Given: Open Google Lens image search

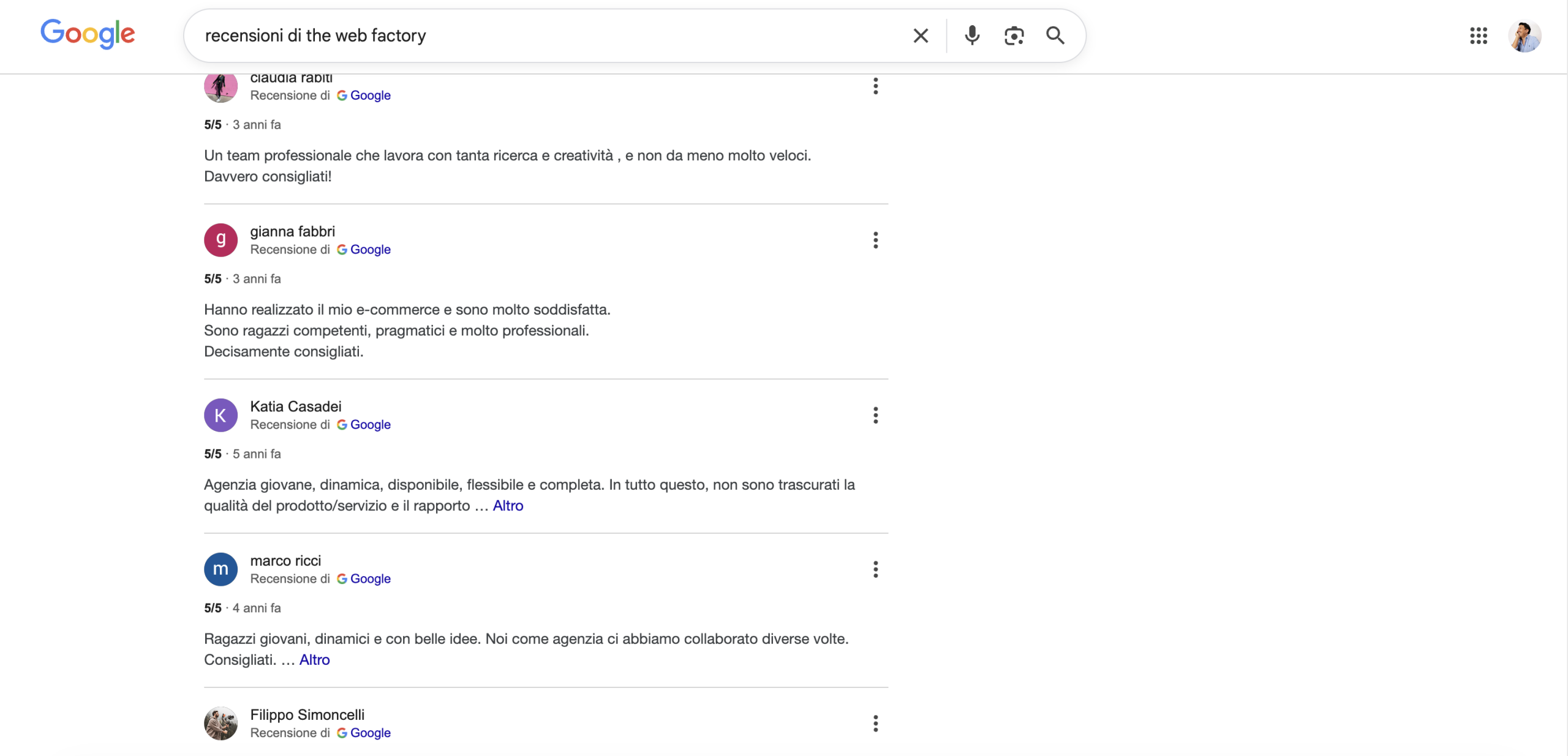Looking at the screenshot, I should 1014,36.
